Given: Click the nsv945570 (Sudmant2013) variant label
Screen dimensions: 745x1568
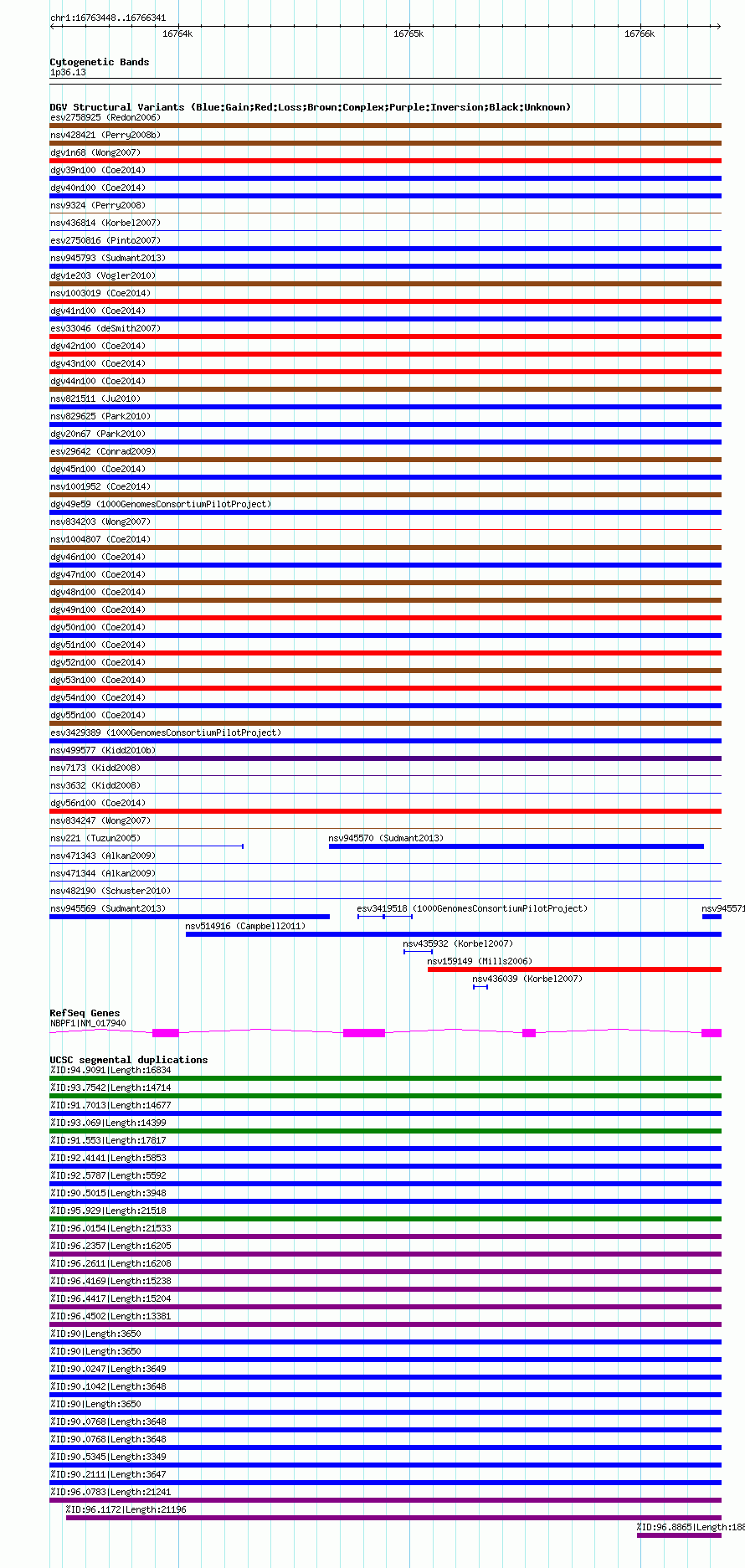Looking at the screenshot, I should tap(386, 838).
